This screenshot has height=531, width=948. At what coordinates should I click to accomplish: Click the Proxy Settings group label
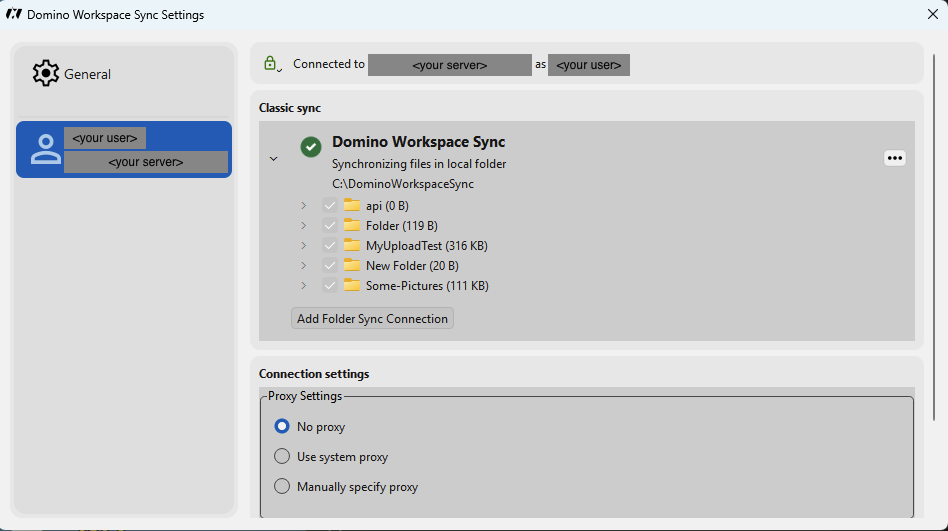[x=305, y=396]
